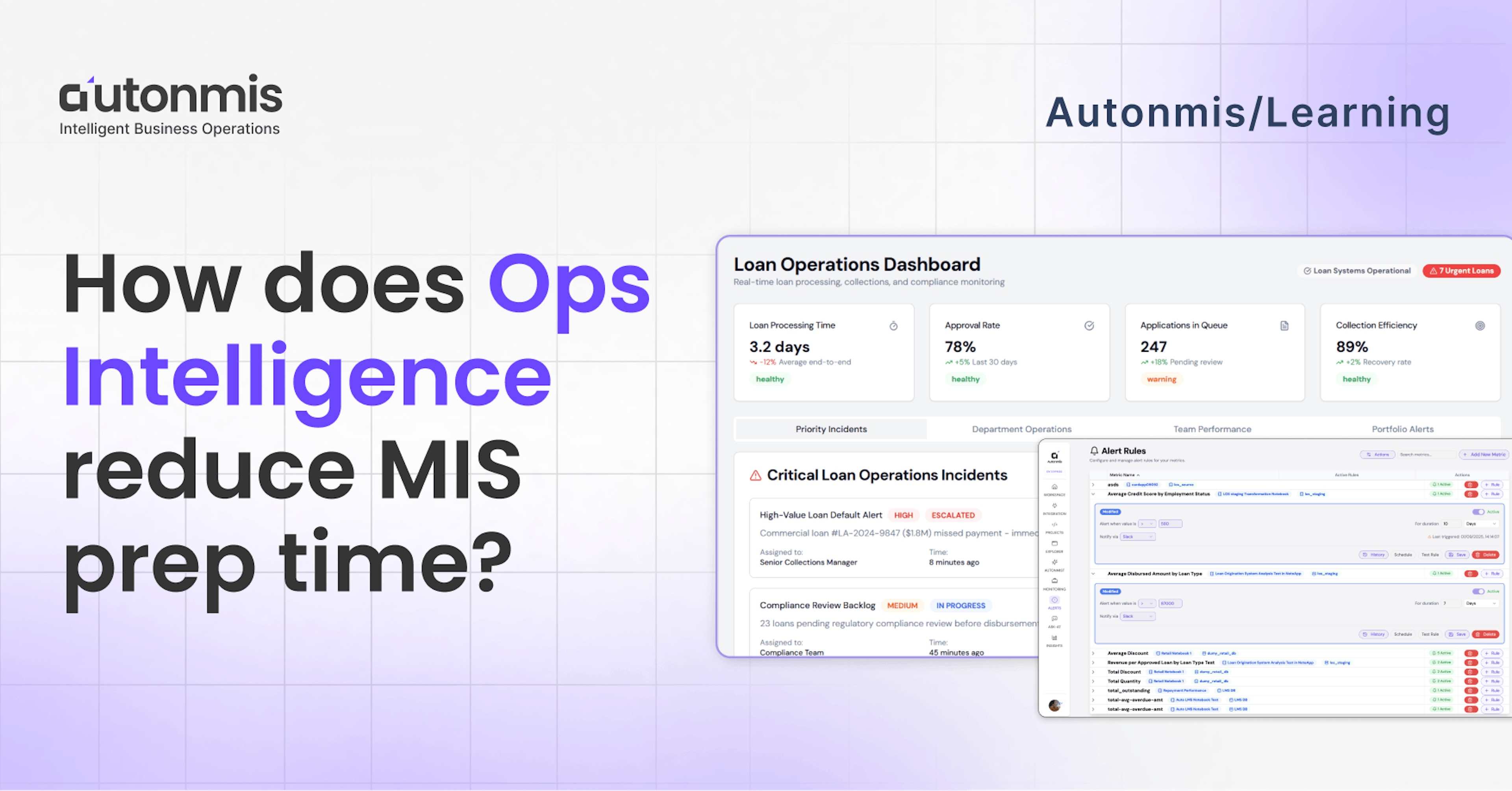Viewport: 1512px width, 791px height.
Task: Click red delete icon for Average Discount
Action: (x=1470, y=653)
